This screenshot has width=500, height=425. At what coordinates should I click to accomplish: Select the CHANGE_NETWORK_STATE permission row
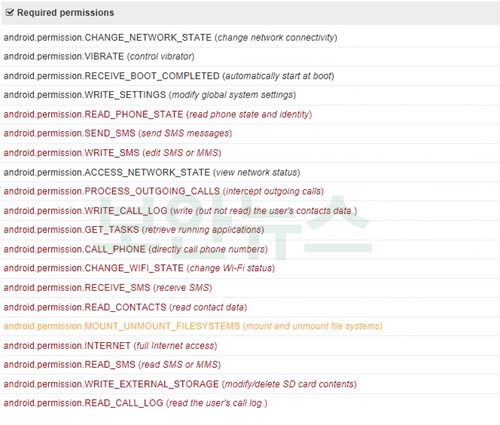(250, 37)
